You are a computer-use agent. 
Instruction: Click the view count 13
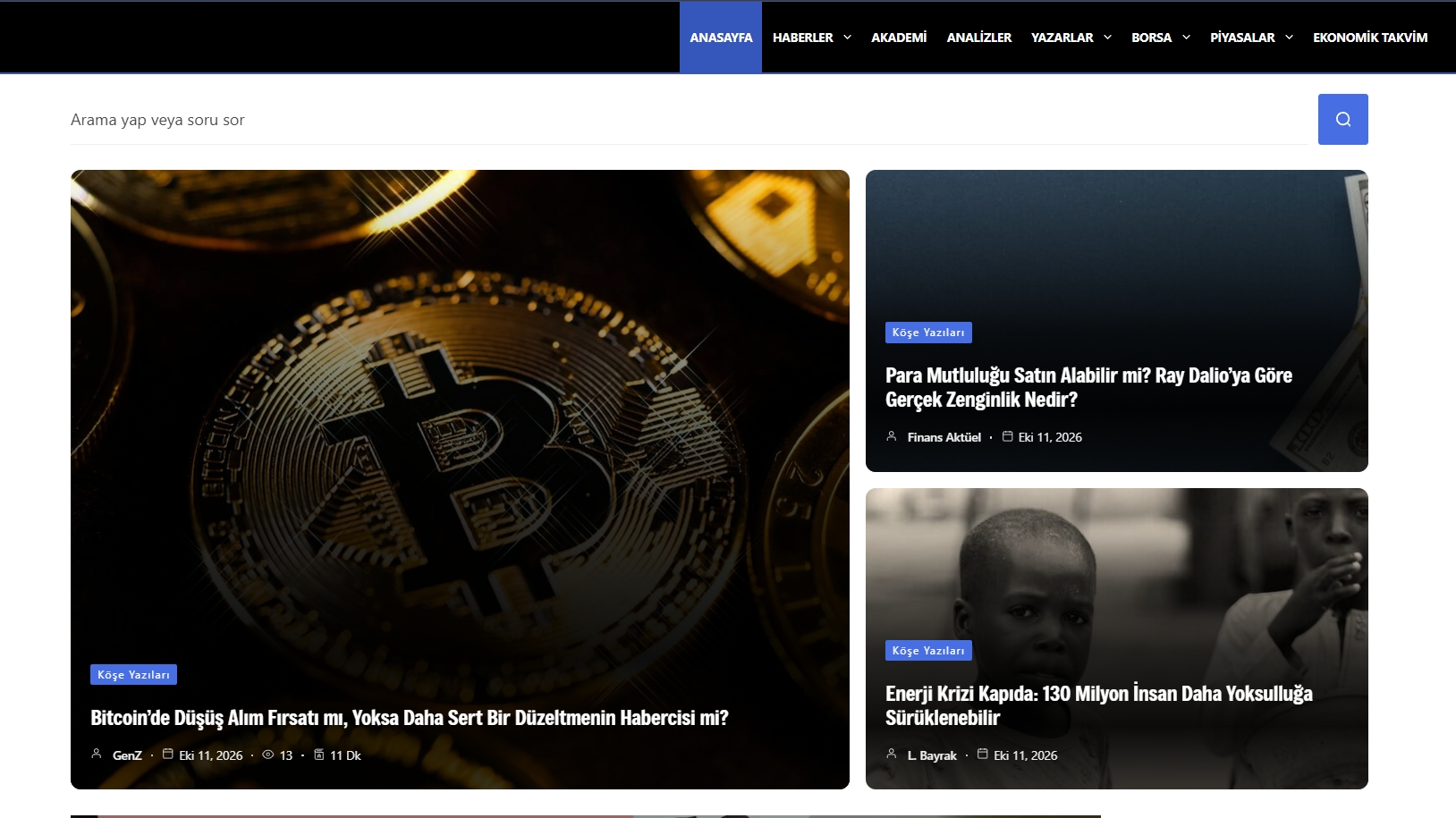coord(286,755)
